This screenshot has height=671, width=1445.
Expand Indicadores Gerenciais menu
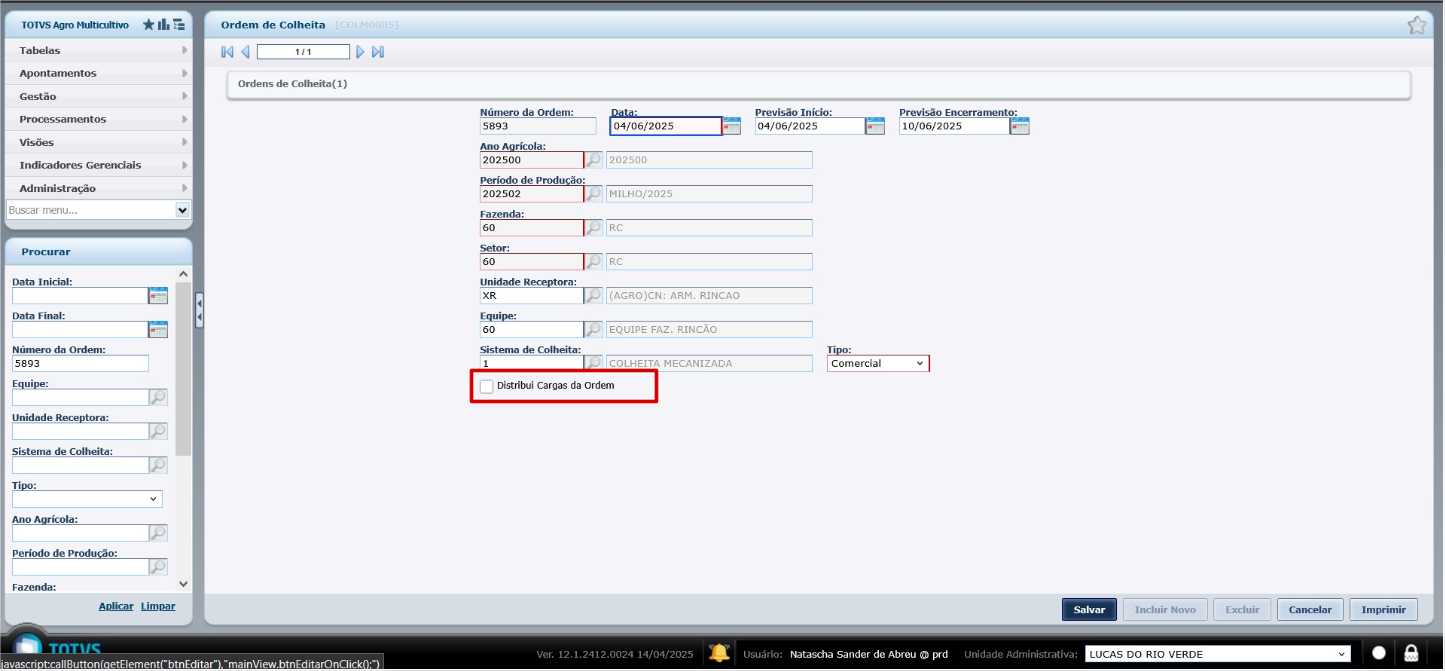click(98, 165)
